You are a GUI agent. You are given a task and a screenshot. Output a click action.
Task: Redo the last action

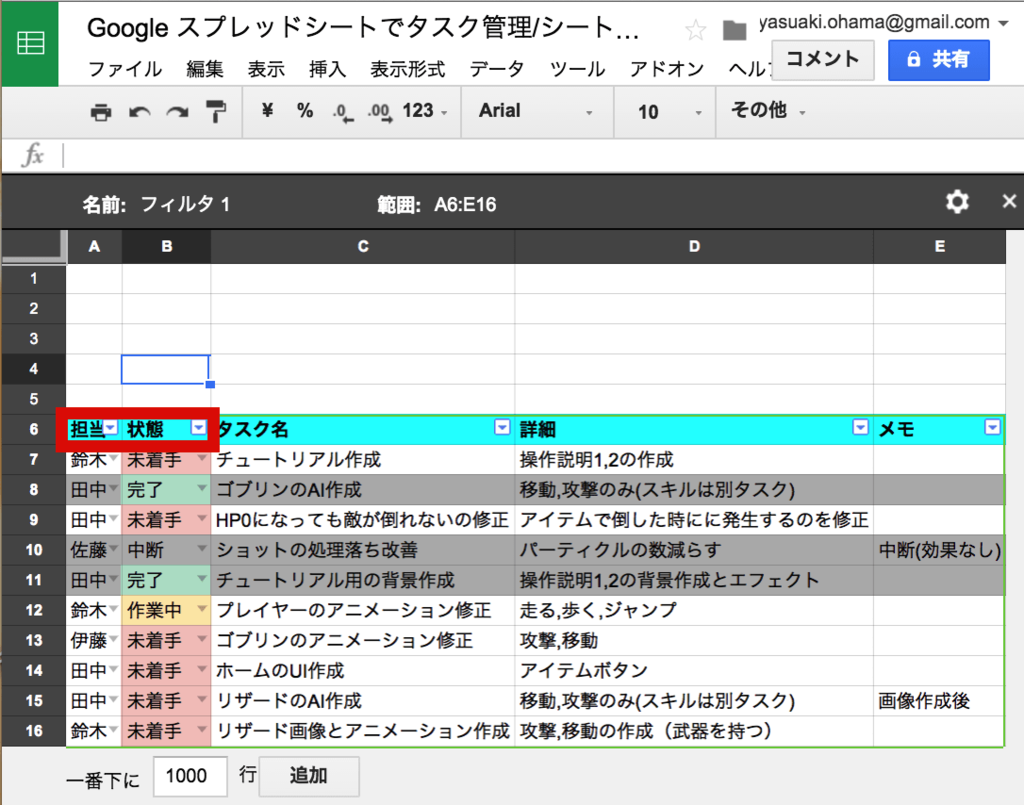click(x=177, y=112)
